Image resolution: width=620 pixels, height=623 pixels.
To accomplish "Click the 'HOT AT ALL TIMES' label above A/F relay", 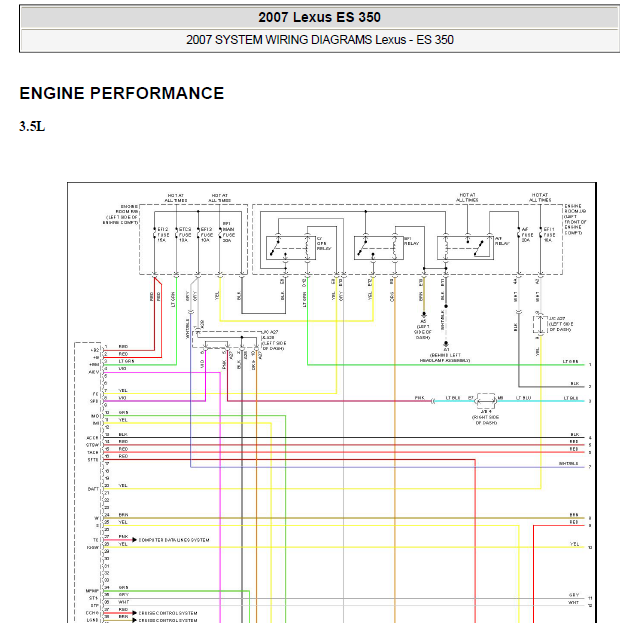I will tap(467, 197).
